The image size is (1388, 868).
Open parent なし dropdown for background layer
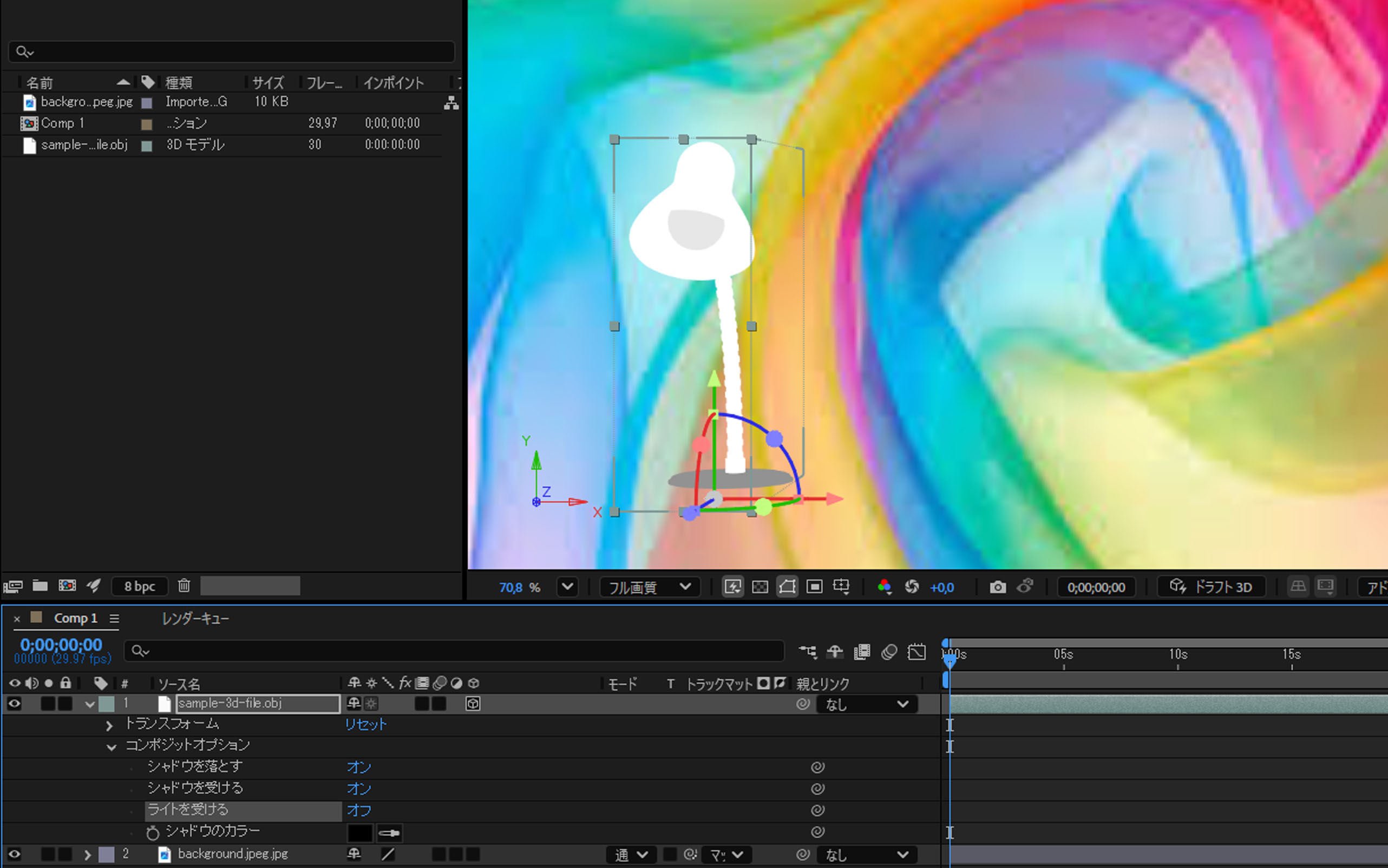click(867, 855)
